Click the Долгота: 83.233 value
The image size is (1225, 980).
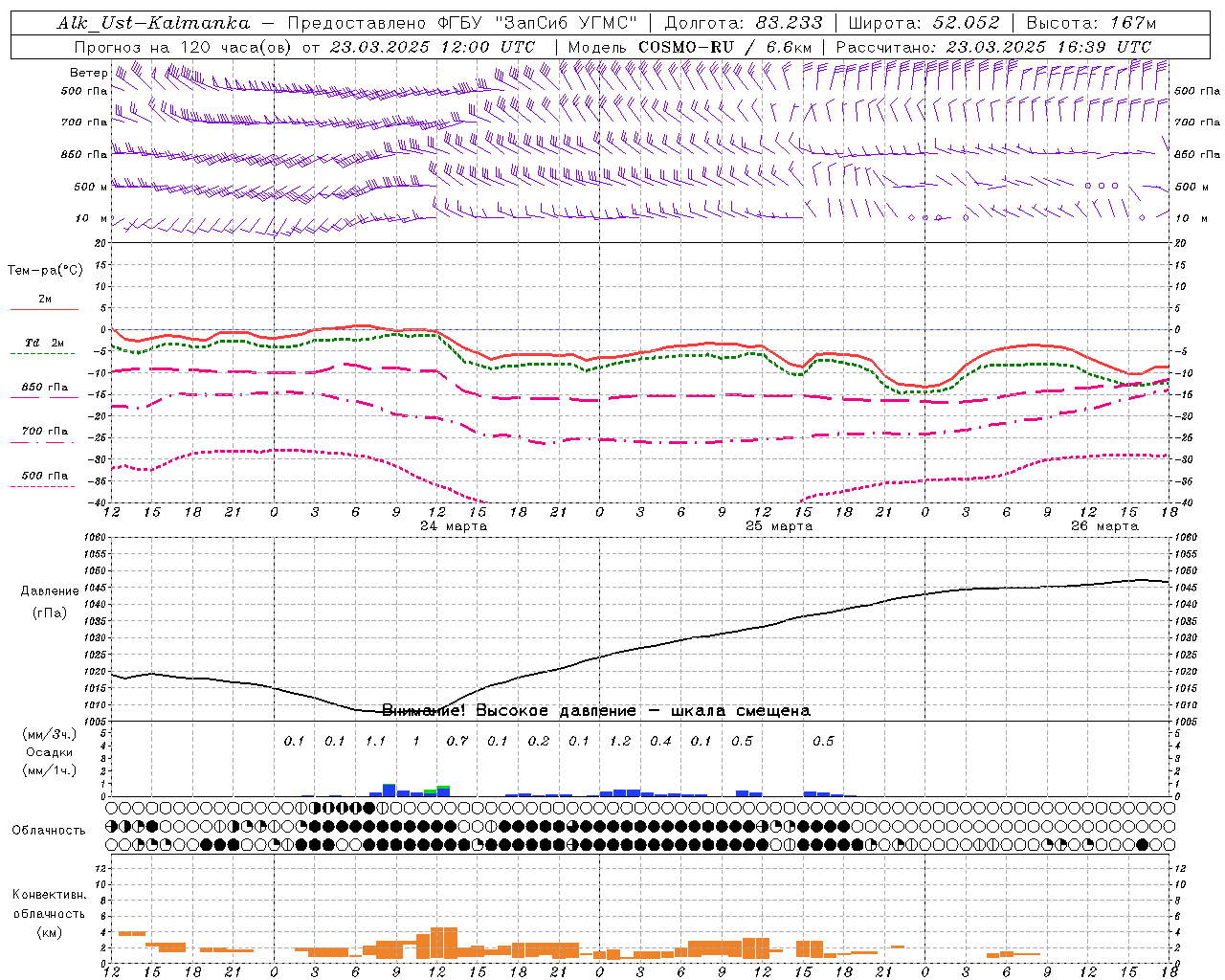(744, 23)
